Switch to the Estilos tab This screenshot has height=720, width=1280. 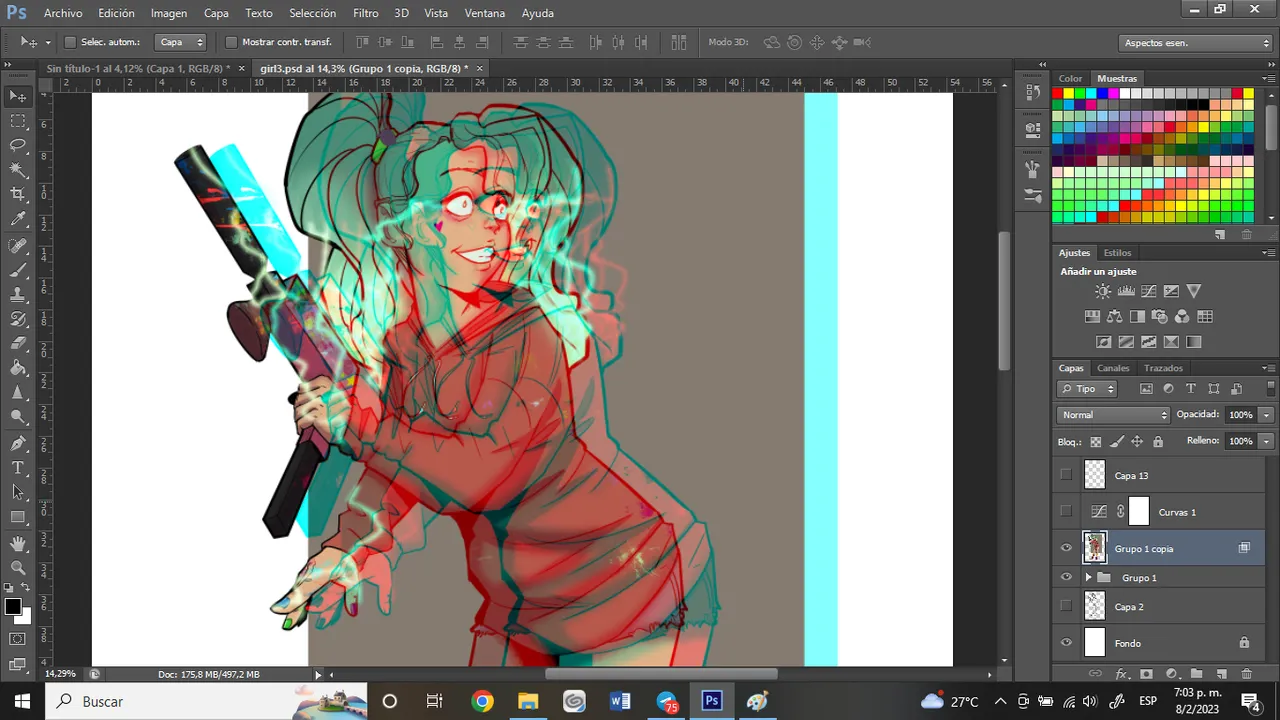pos(1117,253)
